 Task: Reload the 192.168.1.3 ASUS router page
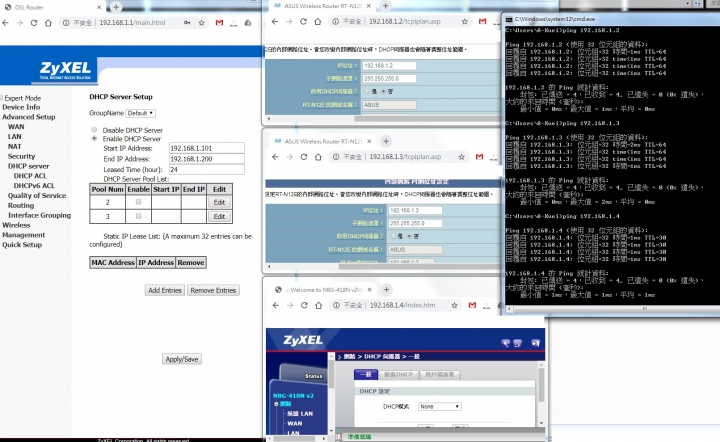point(304,157)
